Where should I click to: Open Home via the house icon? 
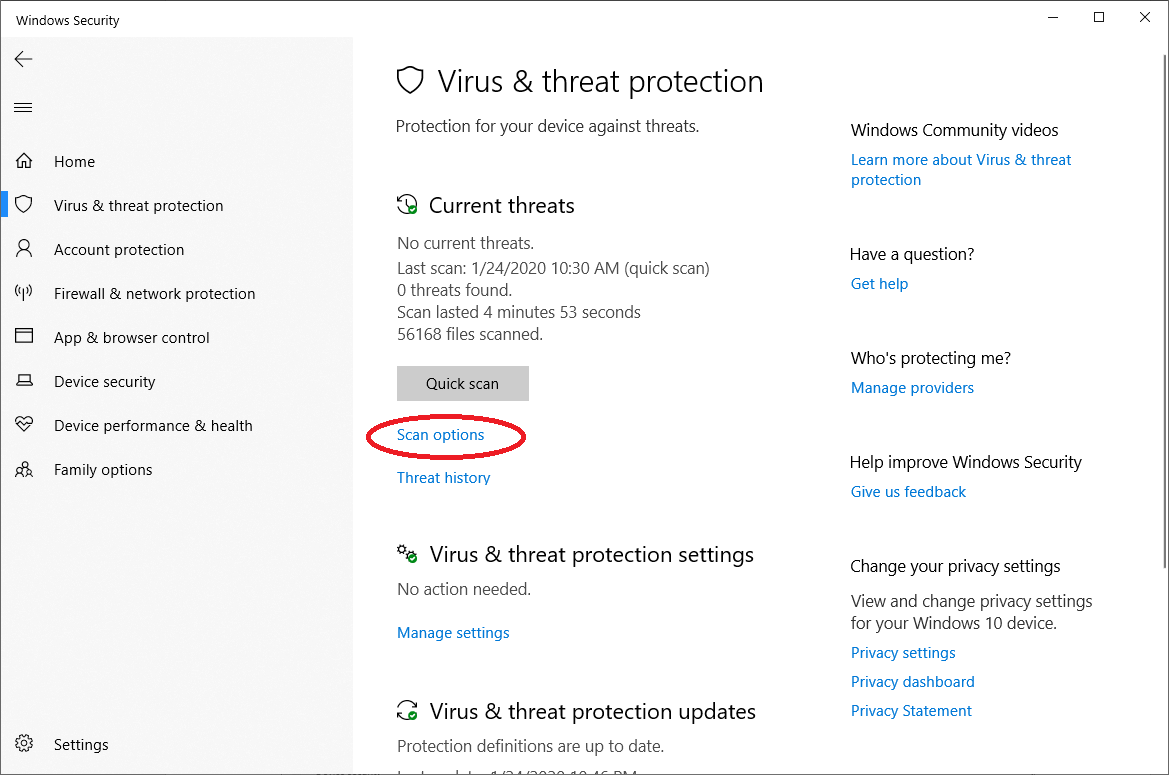(x=24, y=161)
